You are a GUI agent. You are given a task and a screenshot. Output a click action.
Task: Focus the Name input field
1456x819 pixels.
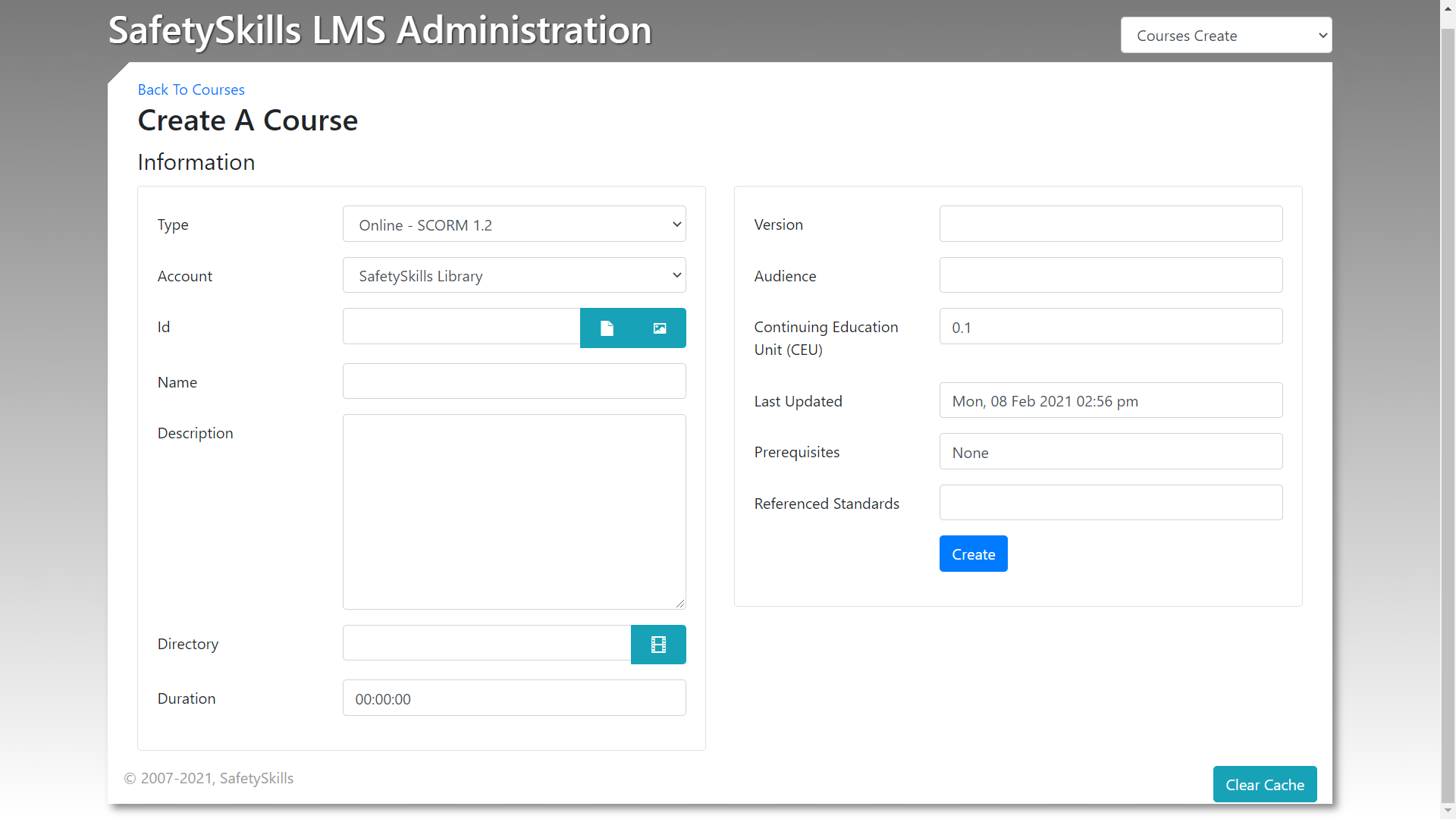click(x=514, y=381)
